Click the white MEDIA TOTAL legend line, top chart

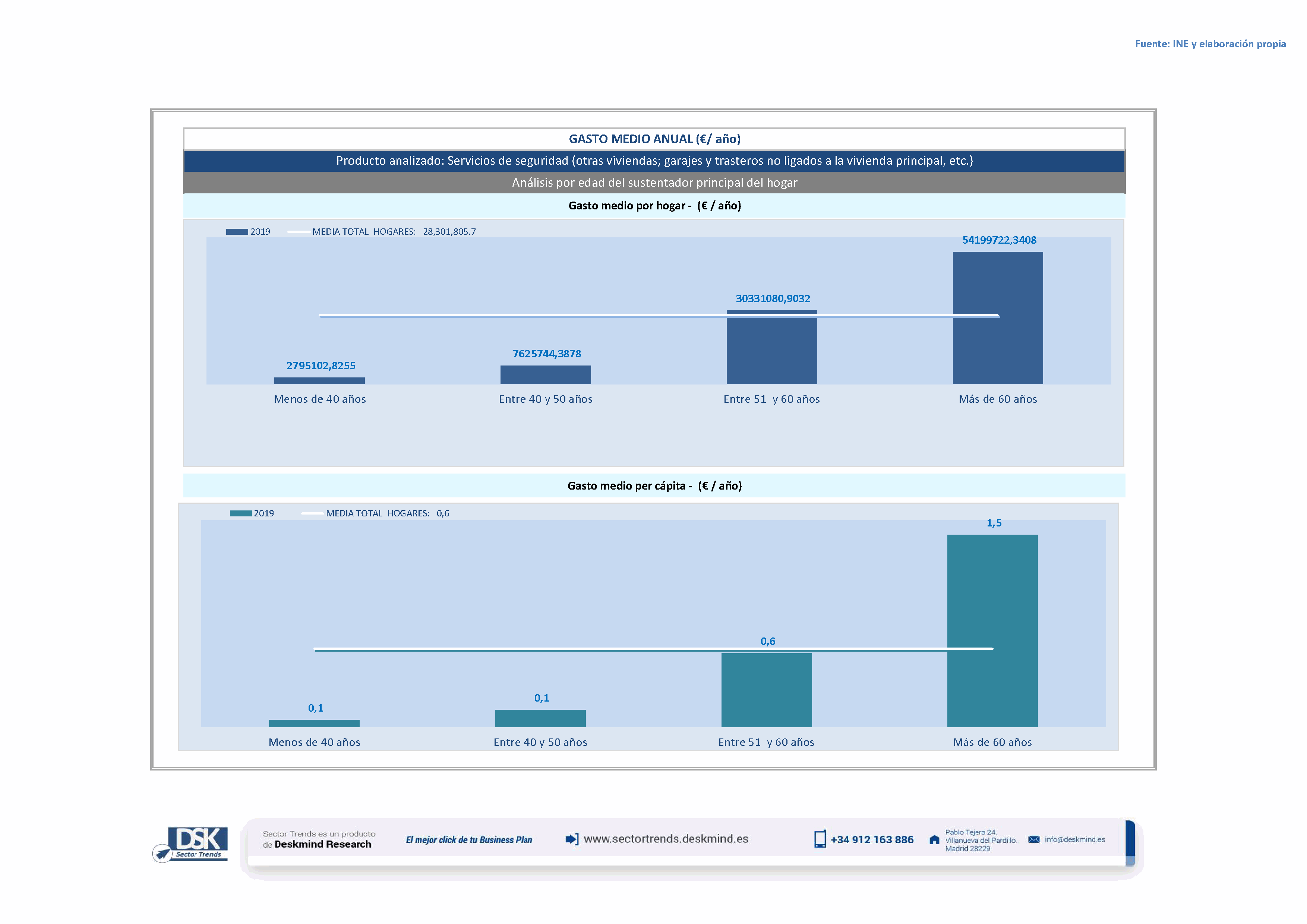[x=299, y=232]
